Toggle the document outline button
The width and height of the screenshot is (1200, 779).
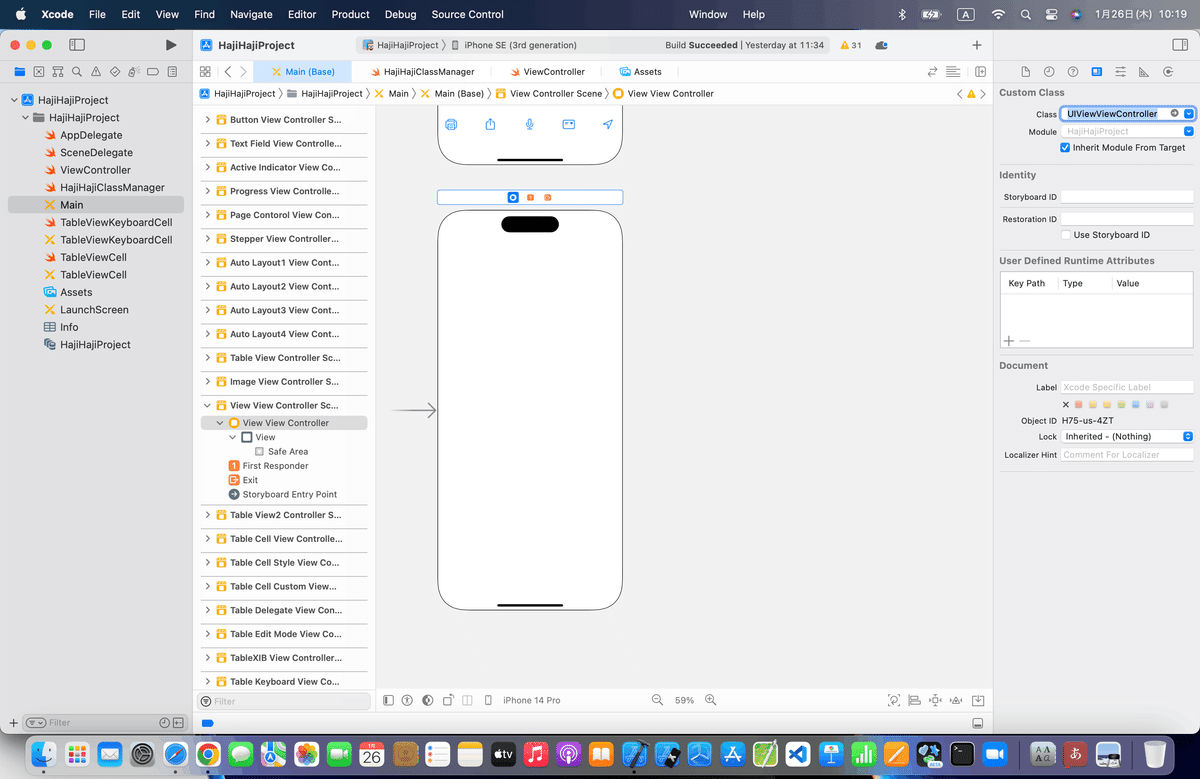[x=389, y=700]
